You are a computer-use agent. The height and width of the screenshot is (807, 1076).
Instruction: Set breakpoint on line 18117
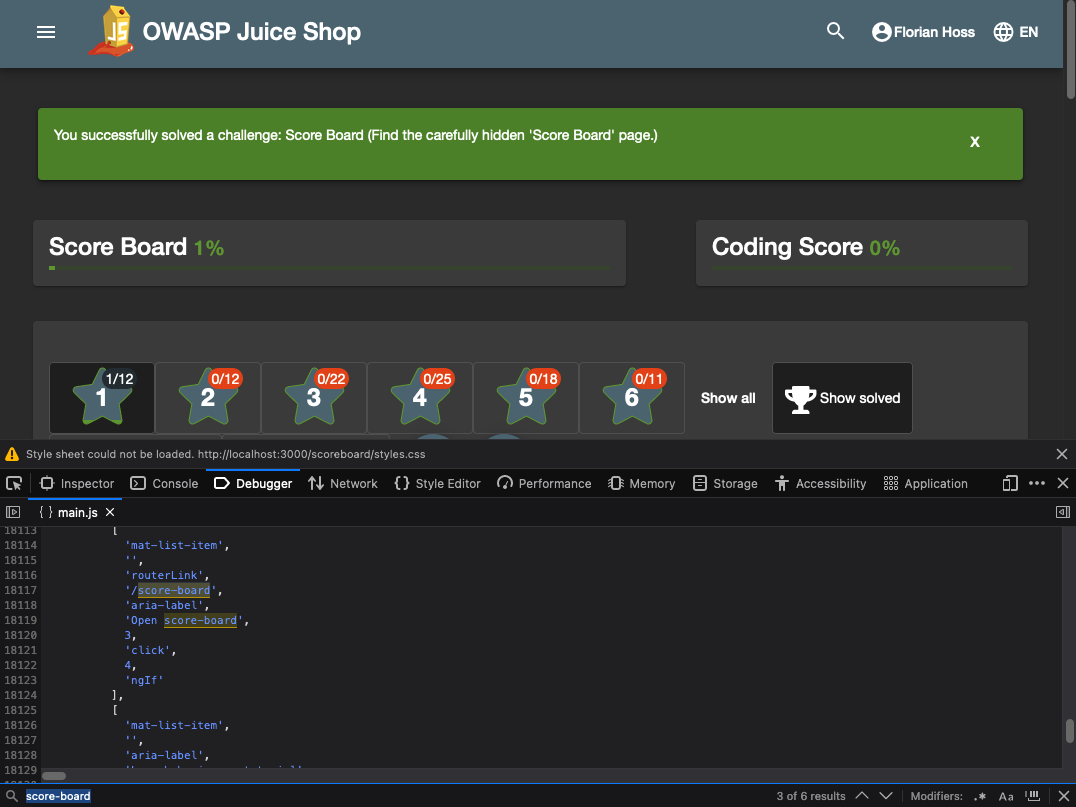coord(20,590)
